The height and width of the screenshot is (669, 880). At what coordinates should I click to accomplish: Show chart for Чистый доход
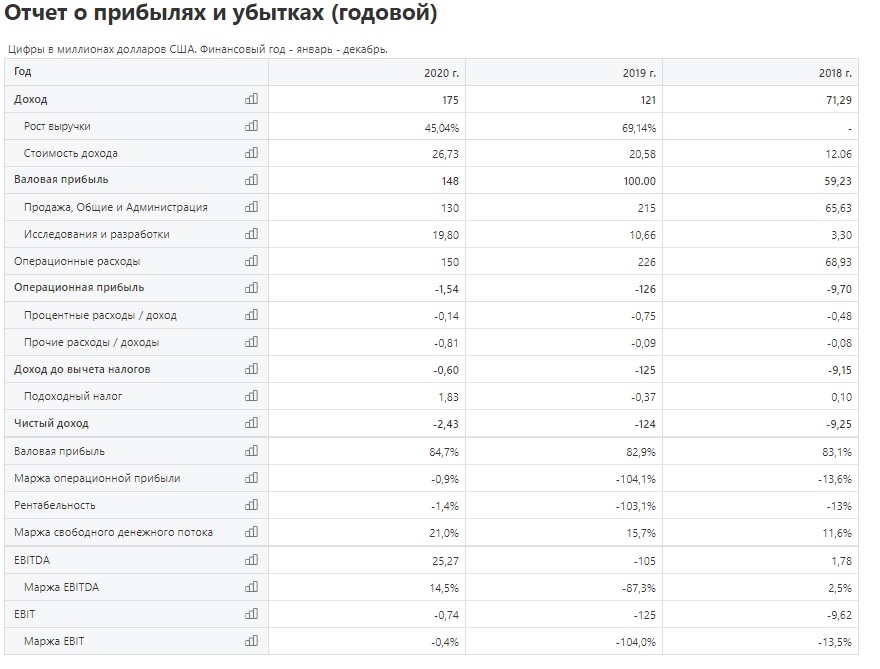coord(251,423)
